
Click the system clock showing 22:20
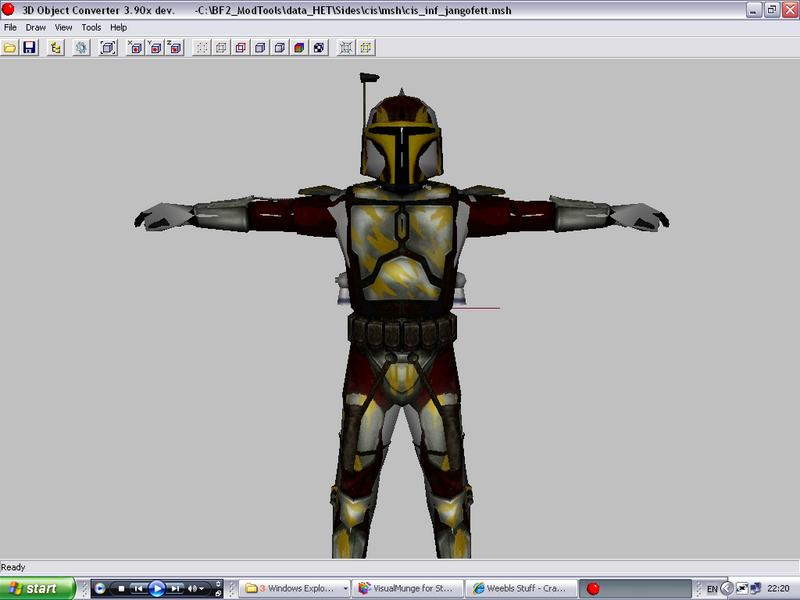tap(778, 589)
